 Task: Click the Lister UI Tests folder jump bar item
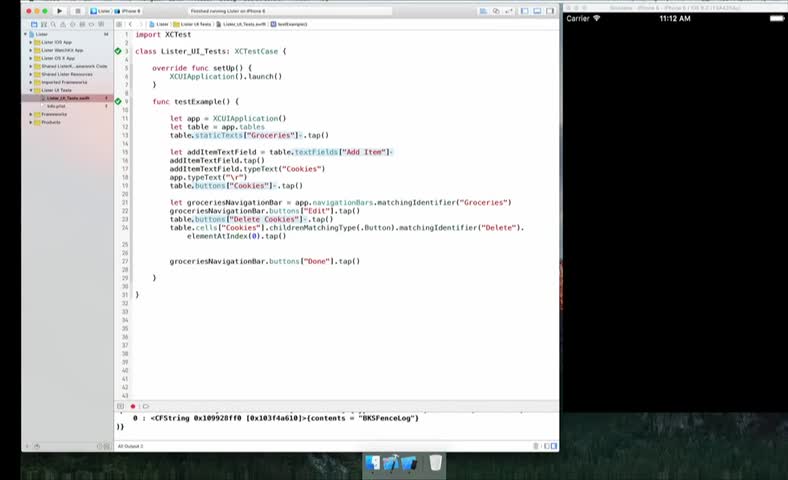coord(192,24)
